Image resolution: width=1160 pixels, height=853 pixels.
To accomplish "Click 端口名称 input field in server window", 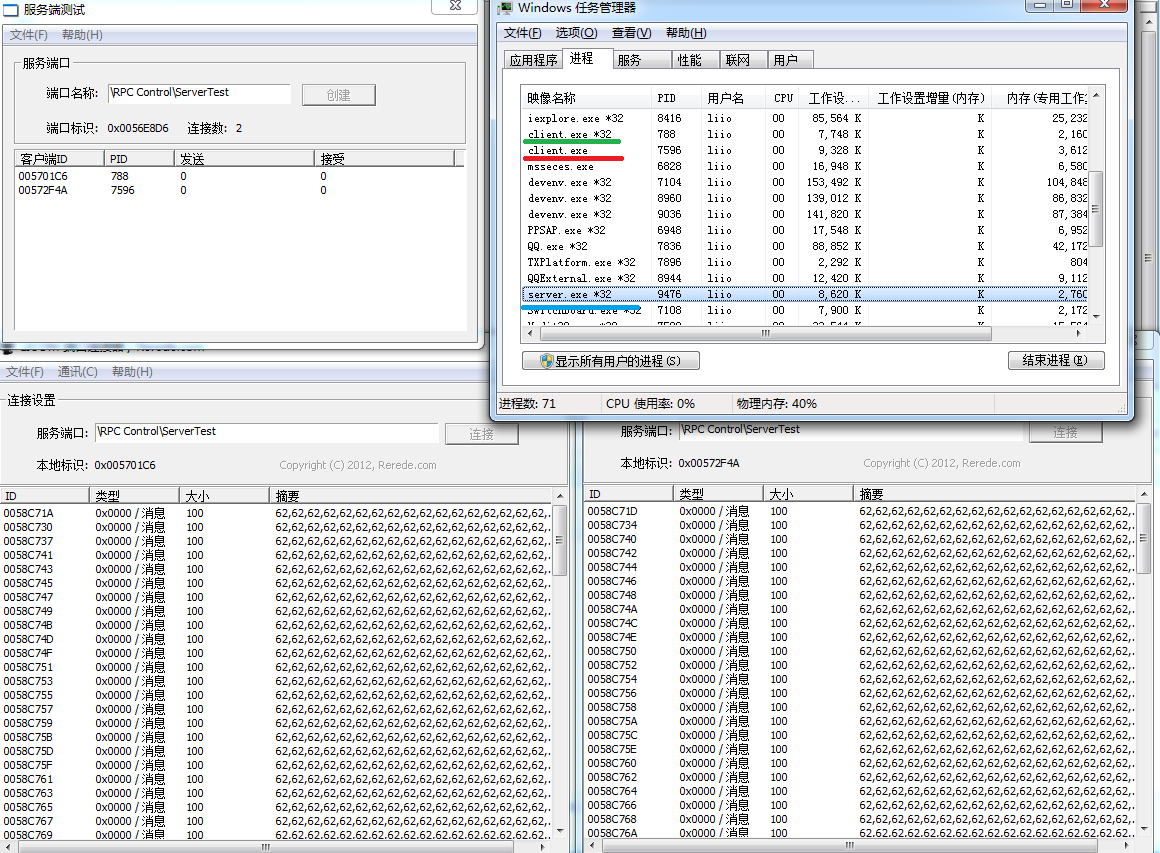I will [200, 93].
